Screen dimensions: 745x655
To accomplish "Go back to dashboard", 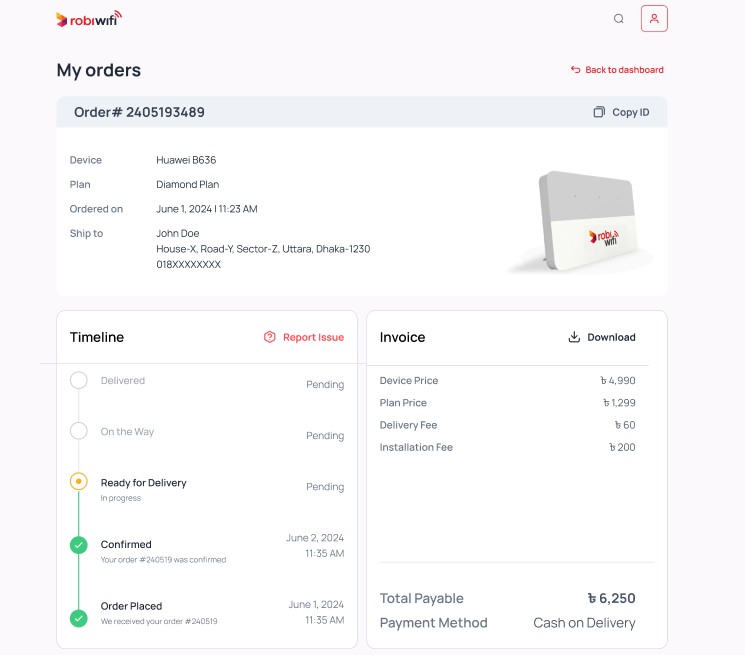I will [x=624, y=70].
